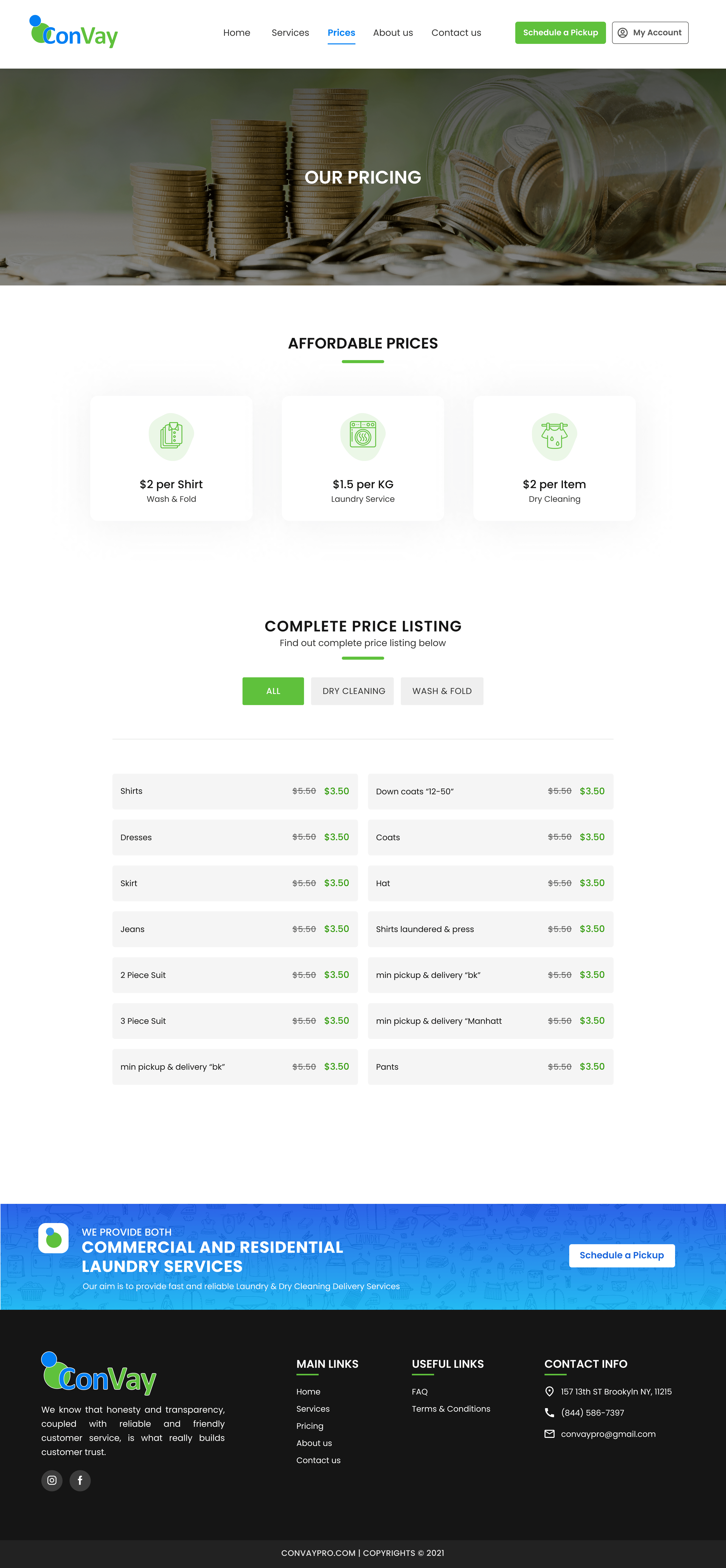Click the white app logo icon in the blue banner
This screenshot has height=1568, width=726.
click(53, 1238)
